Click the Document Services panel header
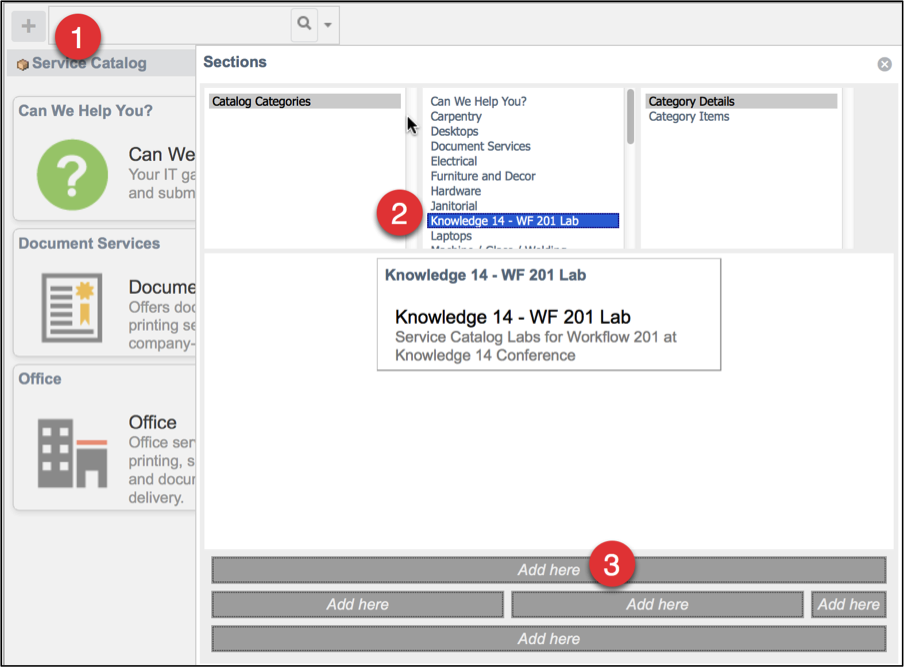Screen dimensions: 904x667 click(89, 243)
